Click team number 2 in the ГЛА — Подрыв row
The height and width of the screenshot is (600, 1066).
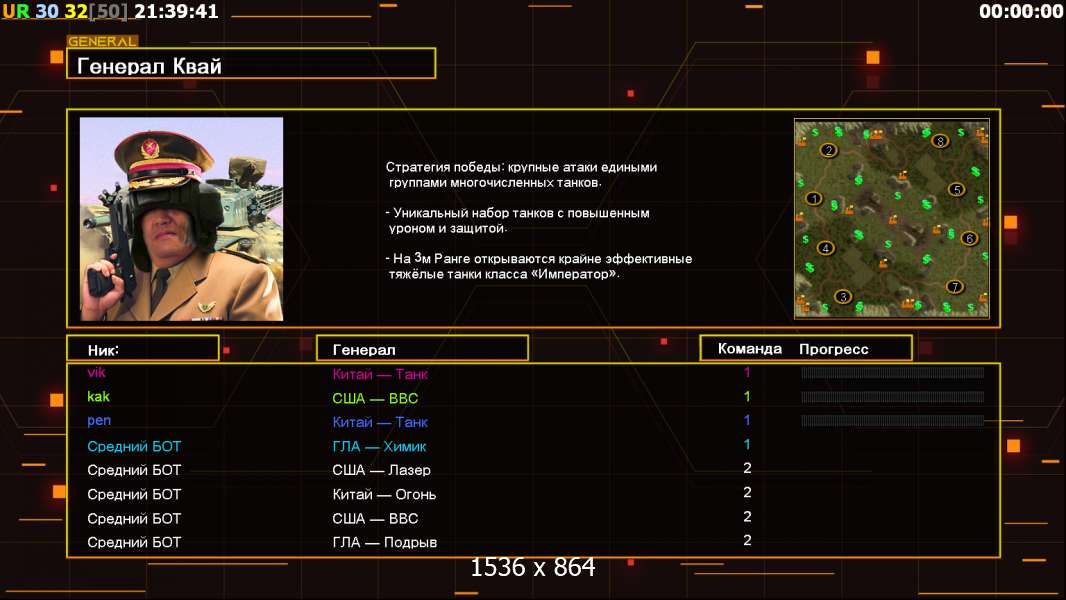(747, 540)
